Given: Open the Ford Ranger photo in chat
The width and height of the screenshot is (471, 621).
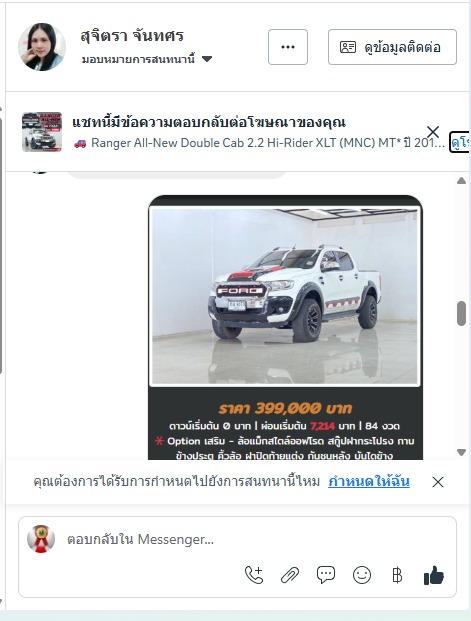Looking at the screenshot, I should (285, 295).
